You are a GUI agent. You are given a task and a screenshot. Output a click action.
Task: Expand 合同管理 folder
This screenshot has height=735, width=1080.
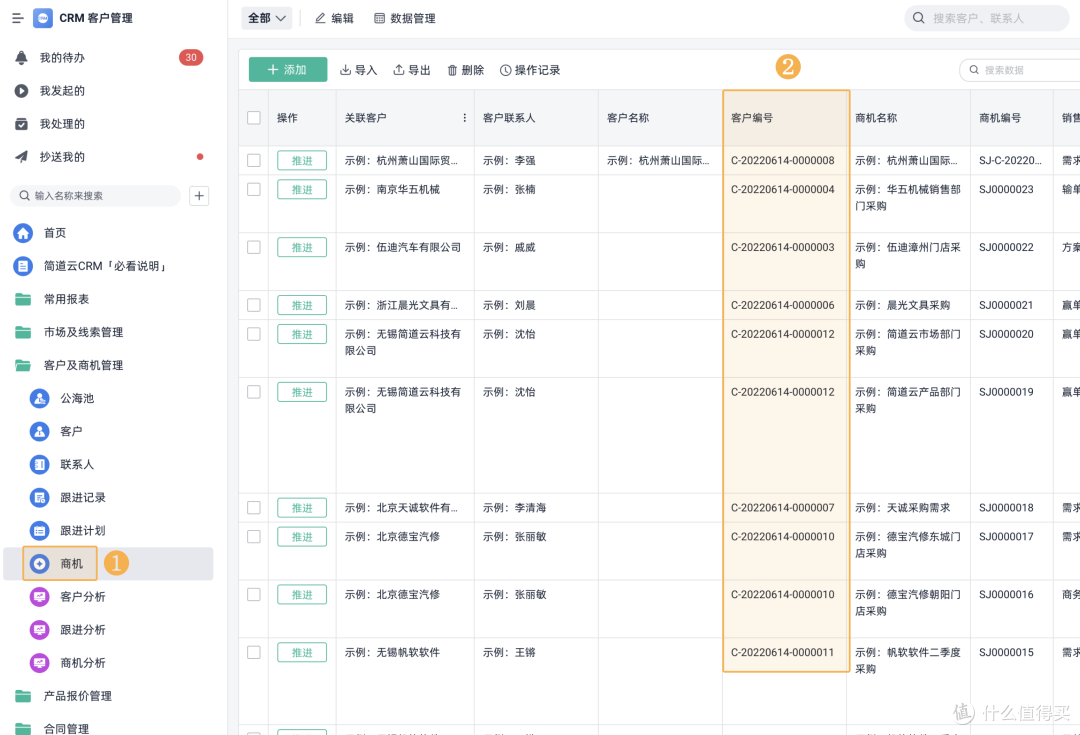point(23,727)
